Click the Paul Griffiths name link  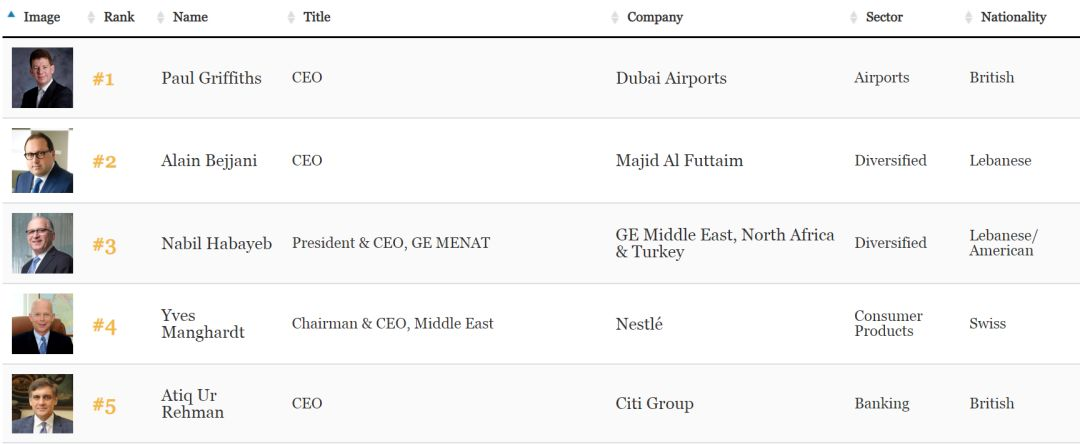pyautogui.click(x=211, y=78)
